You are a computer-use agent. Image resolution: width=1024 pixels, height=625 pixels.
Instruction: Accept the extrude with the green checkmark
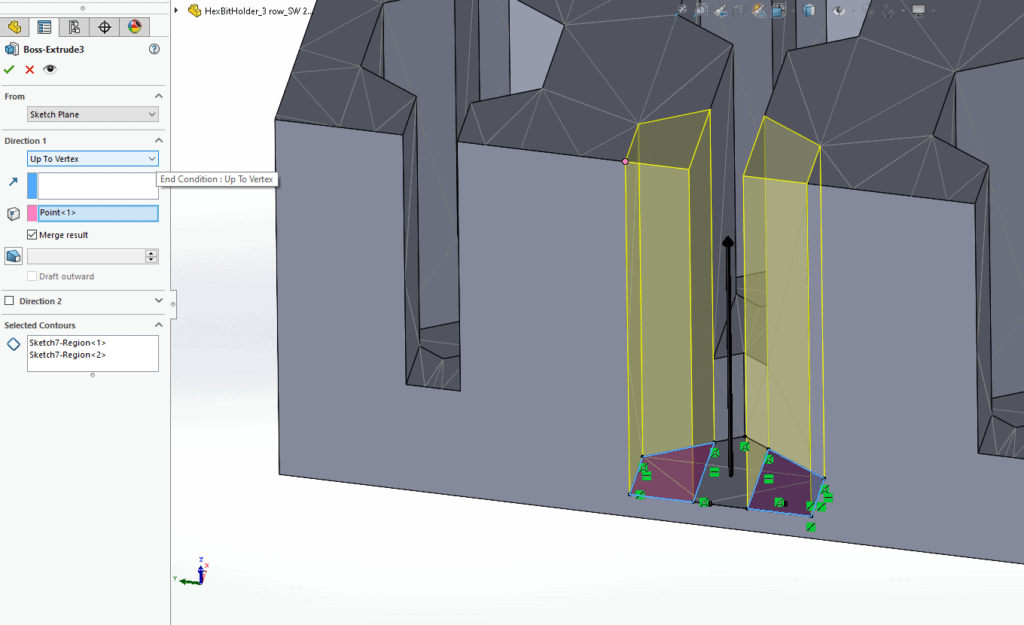click(x=9, y=69)
